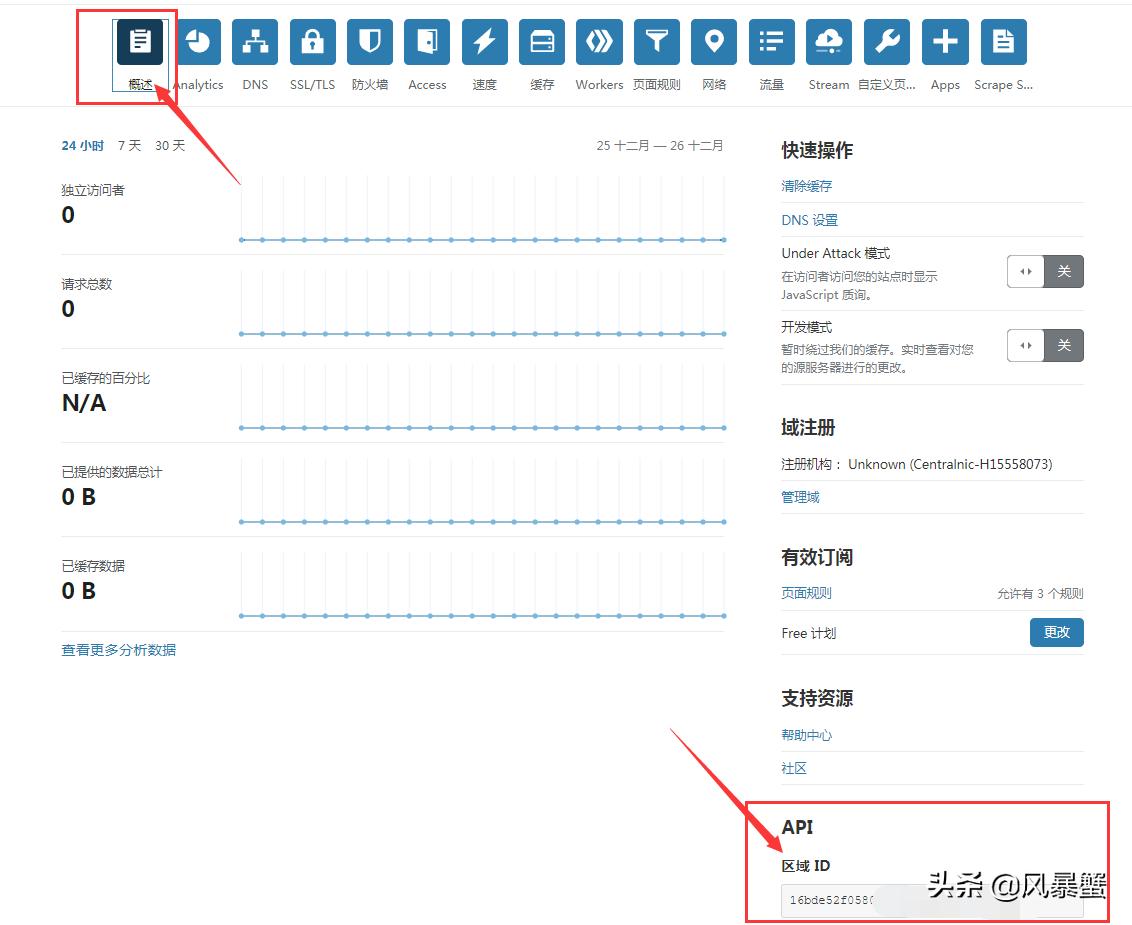
Task: Open 页面规则 (Page Rules) via funnel icon
Action: (x=656, y=41)
